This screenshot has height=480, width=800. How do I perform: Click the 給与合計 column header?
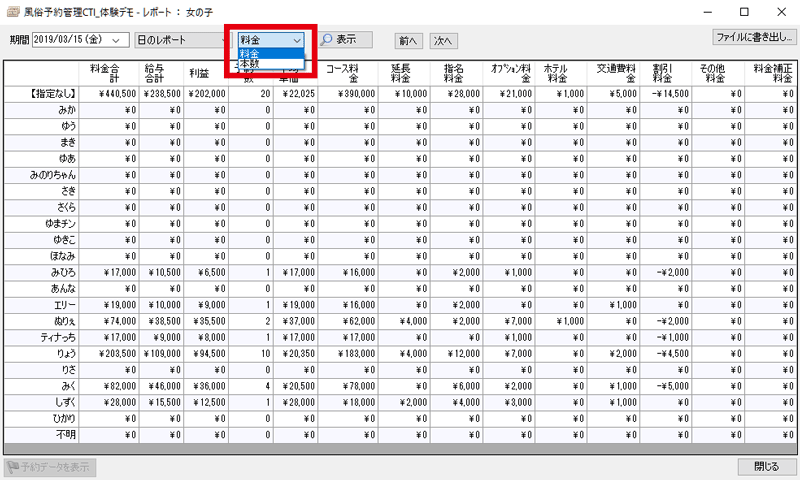160,73
